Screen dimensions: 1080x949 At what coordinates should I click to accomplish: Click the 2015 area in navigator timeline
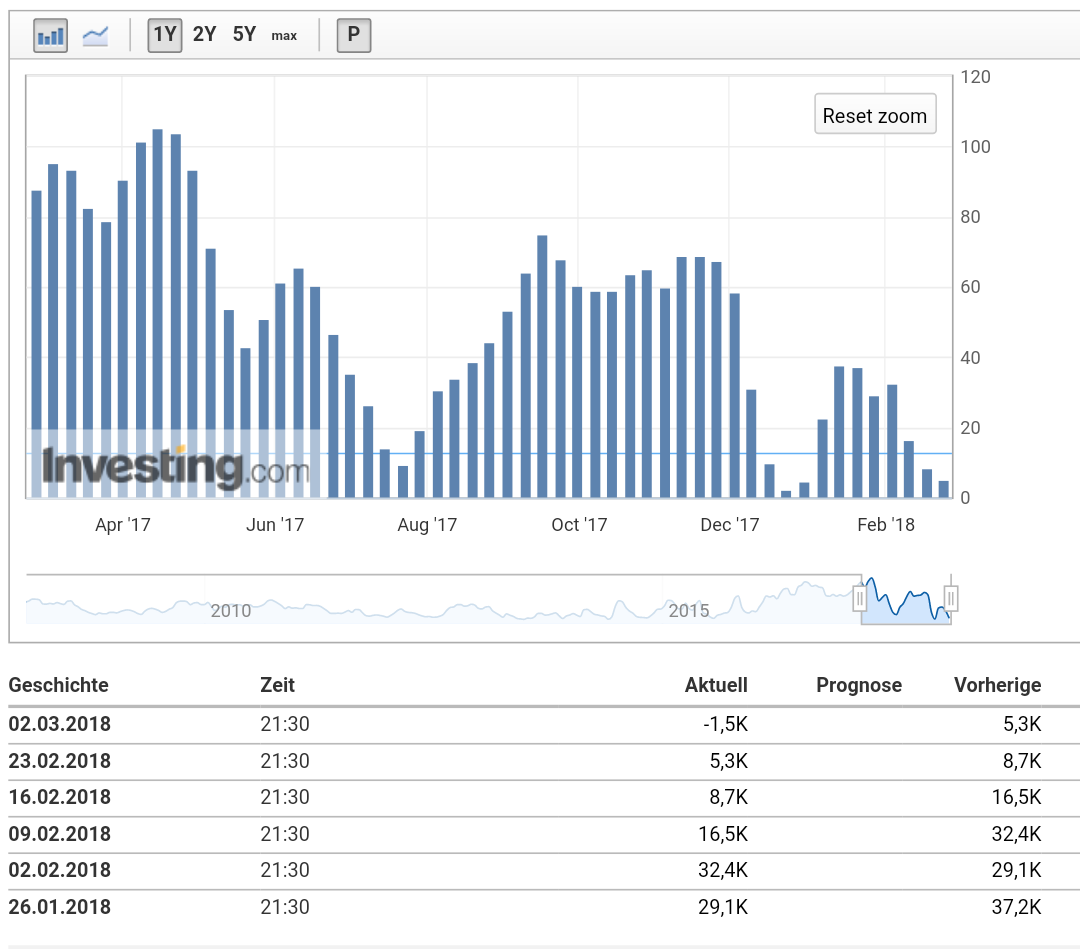pyautogui.click(x=688, y=610)
